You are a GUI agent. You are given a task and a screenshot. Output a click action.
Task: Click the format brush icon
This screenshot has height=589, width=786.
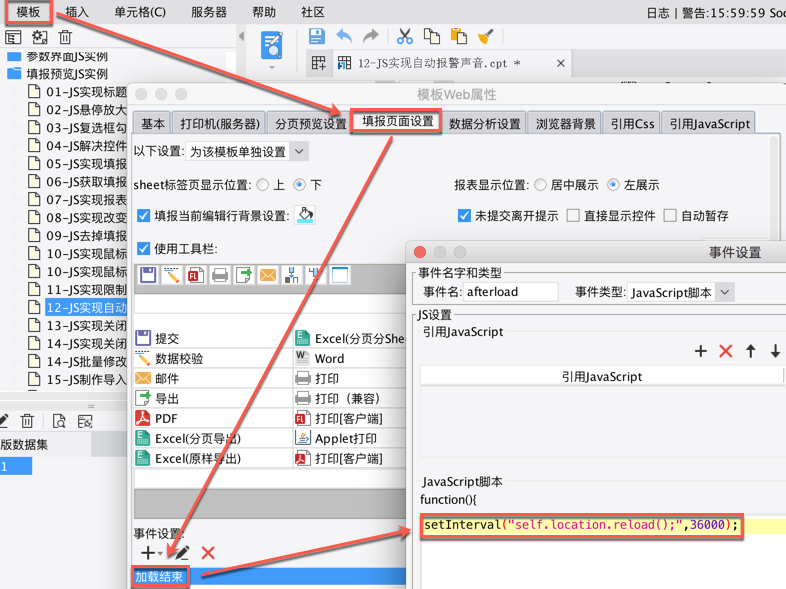(485, 36)
